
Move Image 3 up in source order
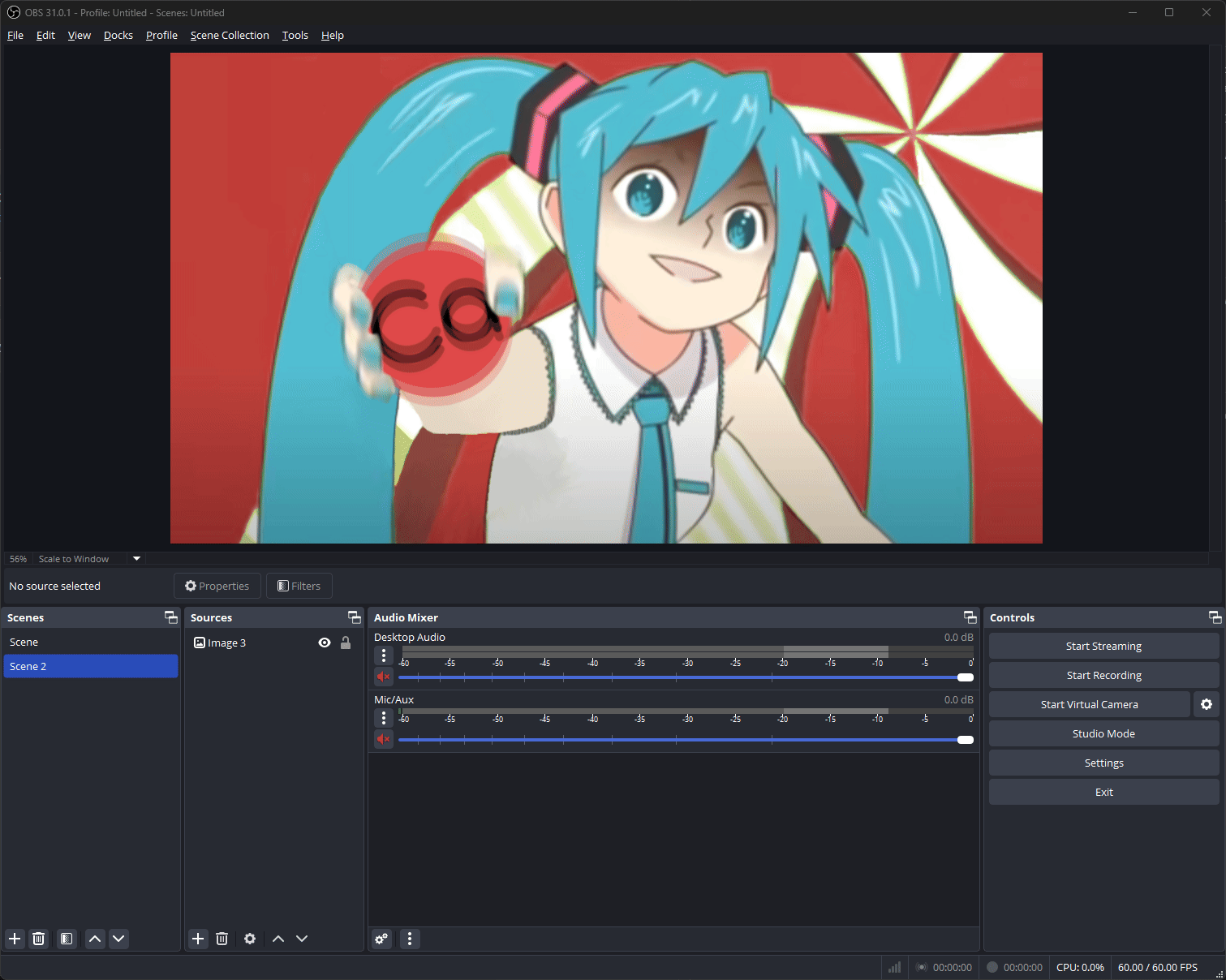pos(278,939)
